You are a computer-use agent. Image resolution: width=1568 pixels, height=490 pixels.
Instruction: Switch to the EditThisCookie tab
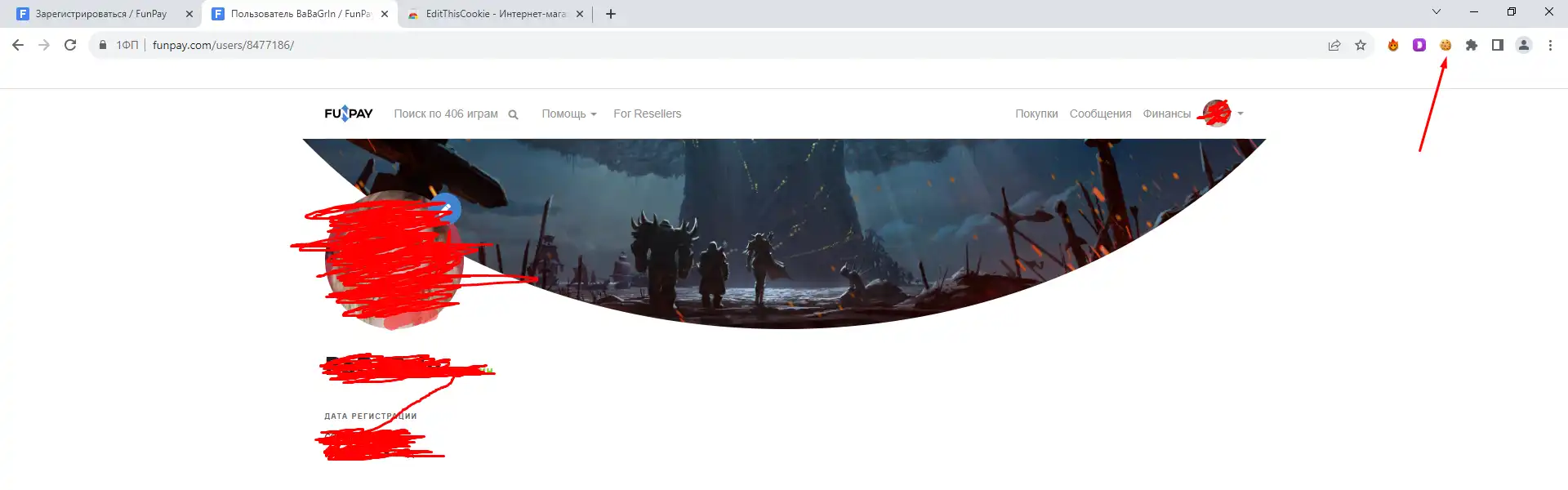(x=496, y=14)
